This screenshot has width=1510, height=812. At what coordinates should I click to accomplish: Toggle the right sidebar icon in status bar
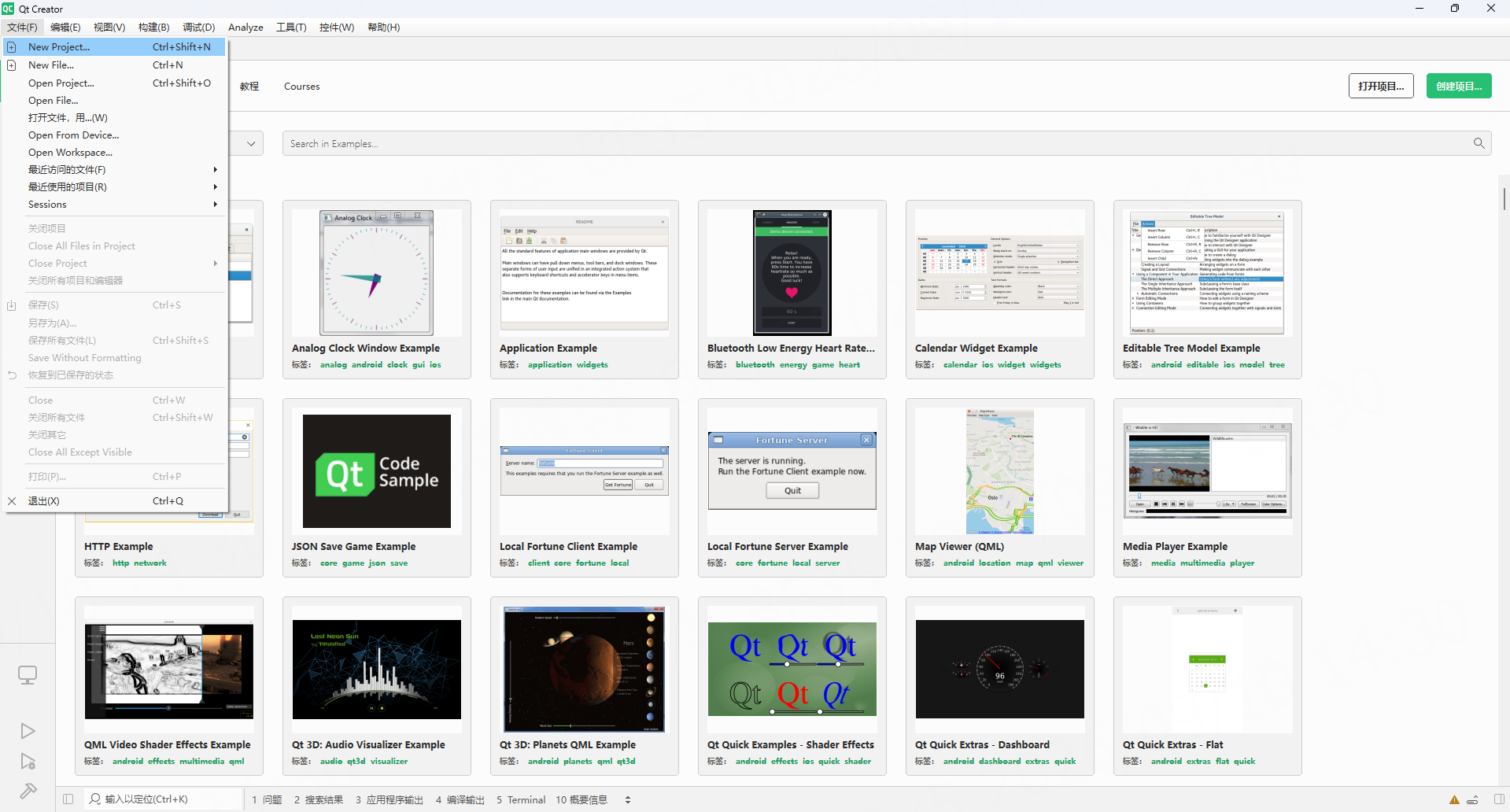1500,799
